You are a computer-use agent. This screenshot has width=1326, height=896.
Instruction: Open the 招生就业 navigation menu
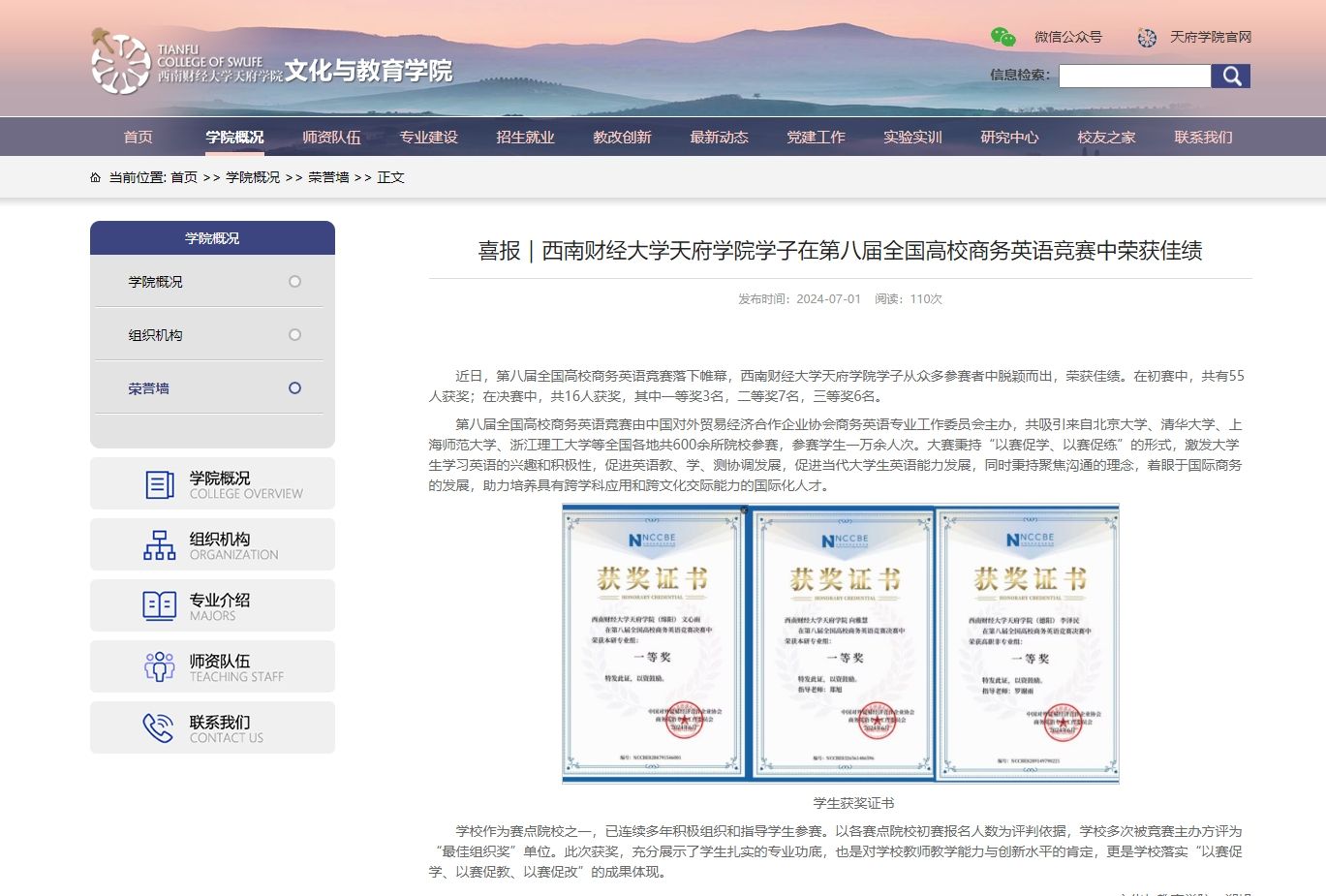click(525, 138)
